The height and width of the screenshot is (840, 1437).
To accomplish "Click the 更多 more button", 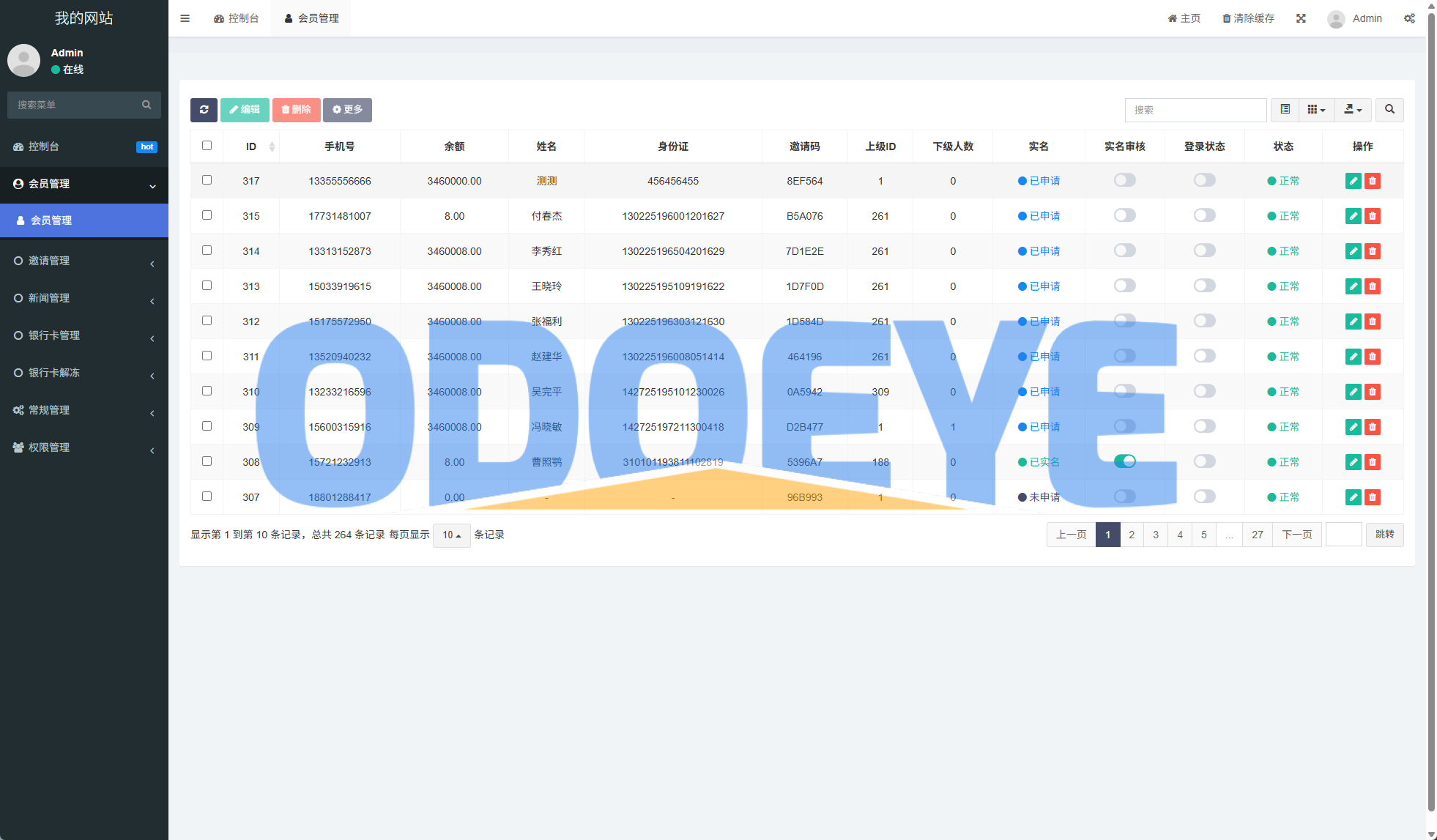I will 347,110.
